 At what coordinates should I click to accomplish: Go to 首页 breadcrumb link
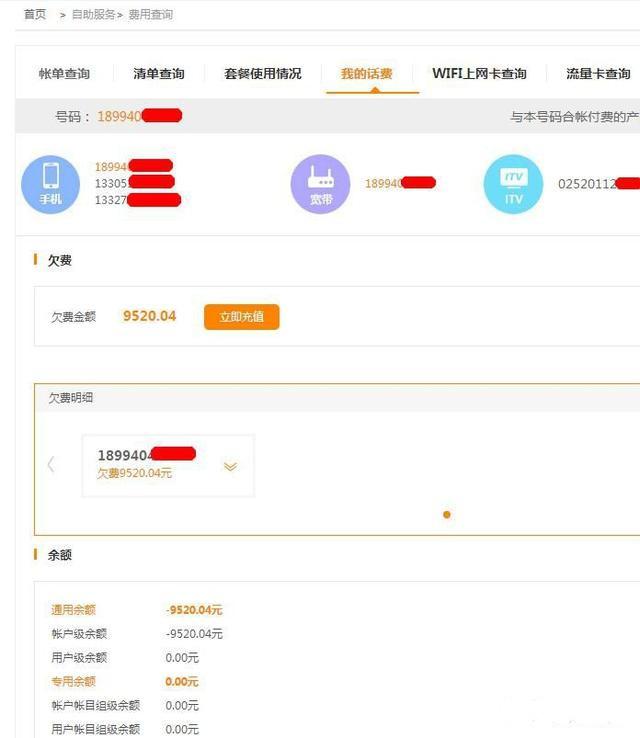click(35, 15)
